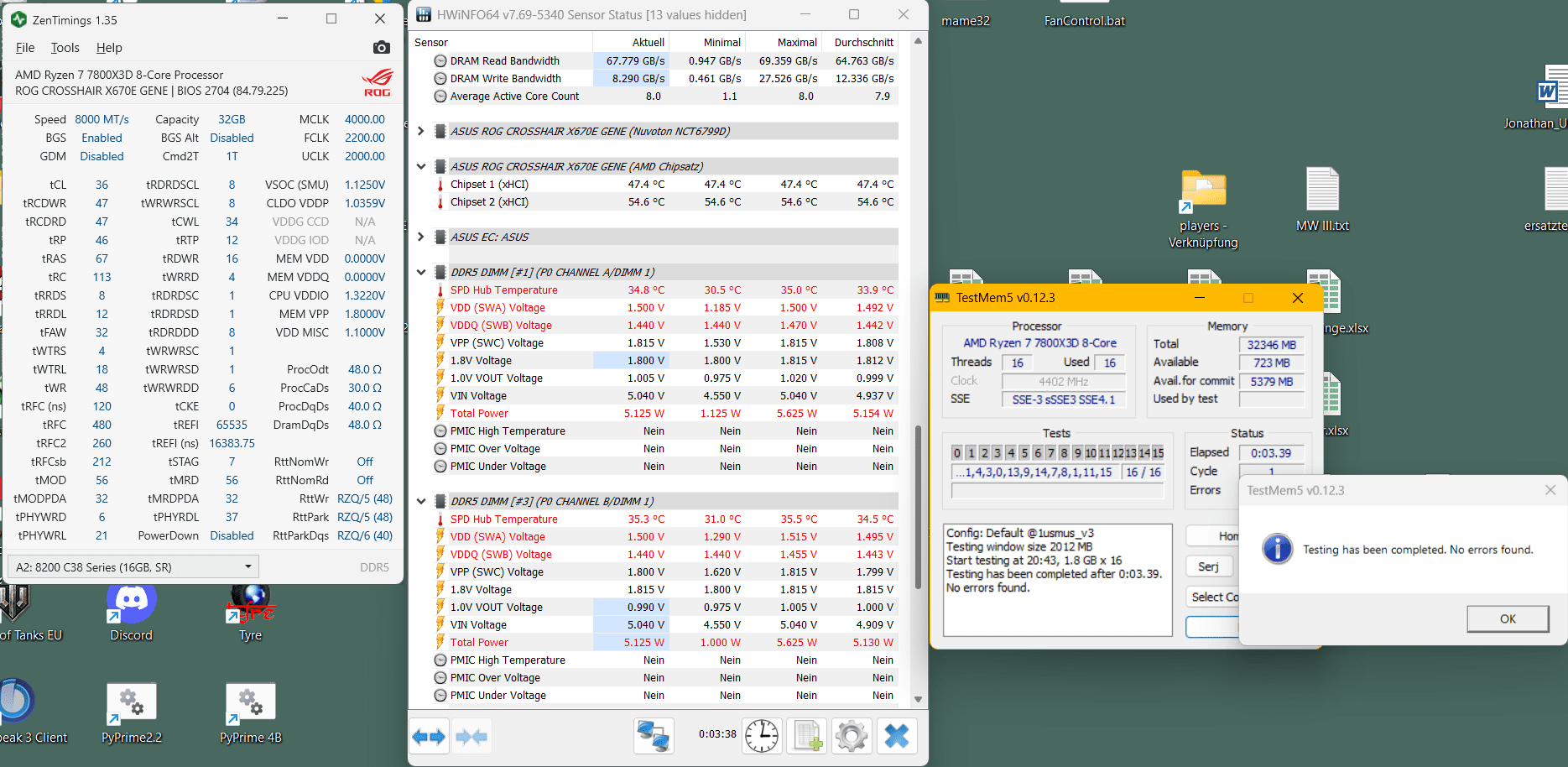The height and width of the screenshot is (767, 1568).
Task: Click the Home button in TestMem5
Action: point(1213,535)
